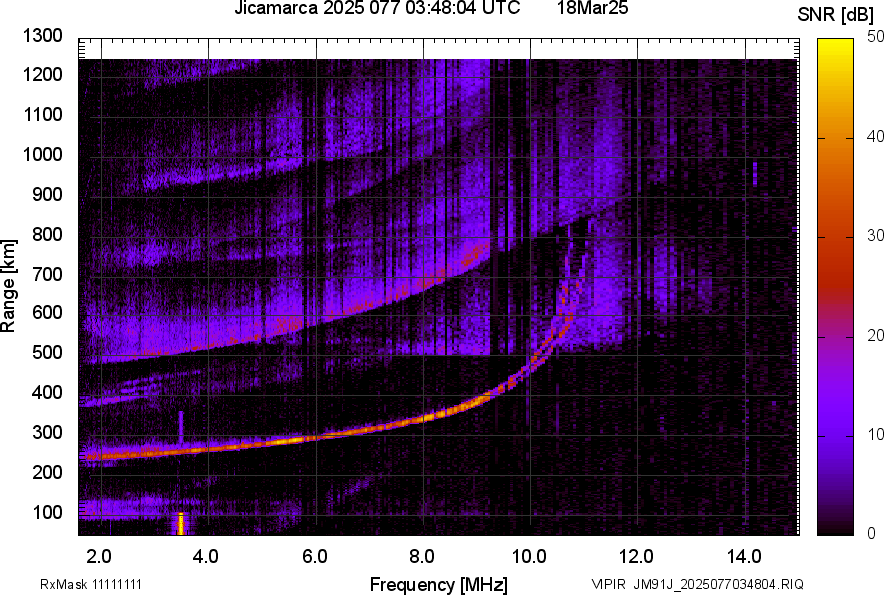The width and height of the screenshot is (884, 595).
Task: Click the frequency tick label '8.0'
Action: [422, 557]
